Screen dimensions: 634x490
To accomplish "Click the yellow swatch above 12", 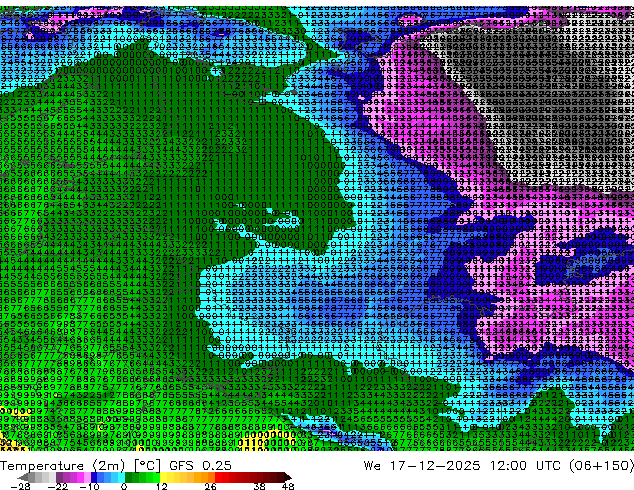I will (163, 477).
